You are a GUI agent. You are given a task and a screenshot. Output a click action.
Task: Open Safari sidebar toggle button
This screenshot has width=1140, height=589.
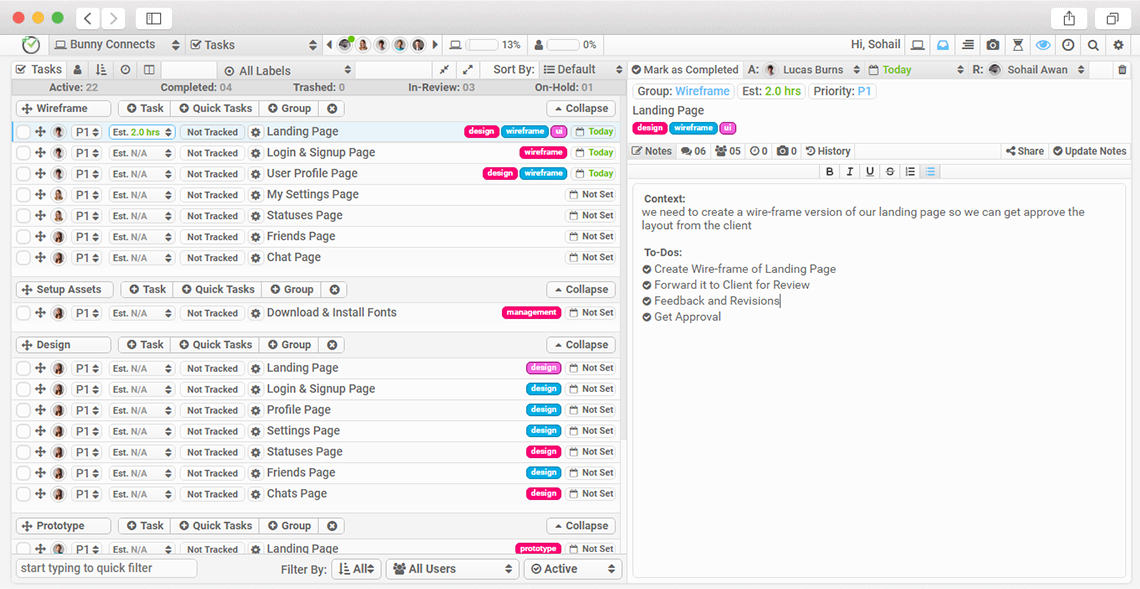click(153, 18)
